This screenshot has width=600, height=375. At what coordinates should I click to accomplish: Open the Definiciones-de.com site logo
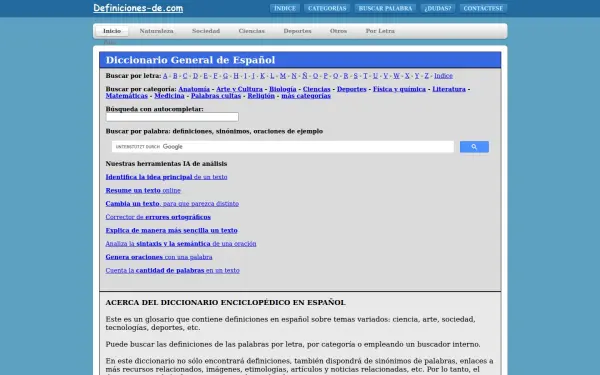(x=138, y=8)
